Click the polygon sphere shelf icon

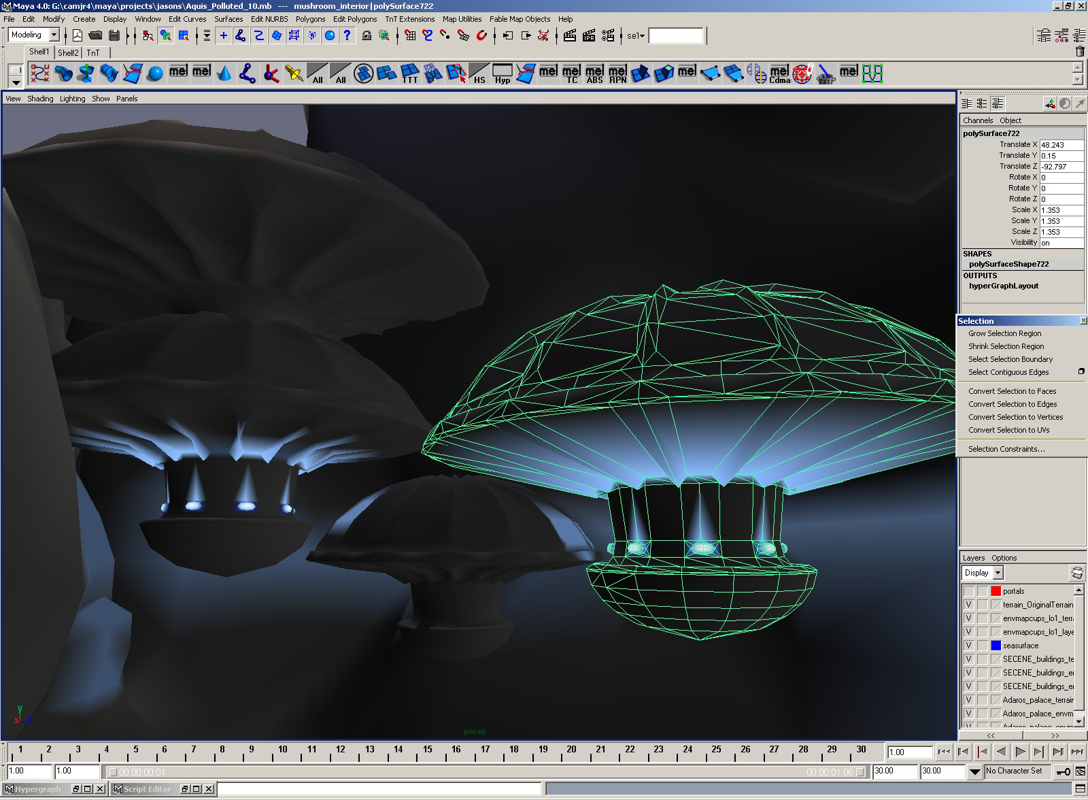point(155,74)
